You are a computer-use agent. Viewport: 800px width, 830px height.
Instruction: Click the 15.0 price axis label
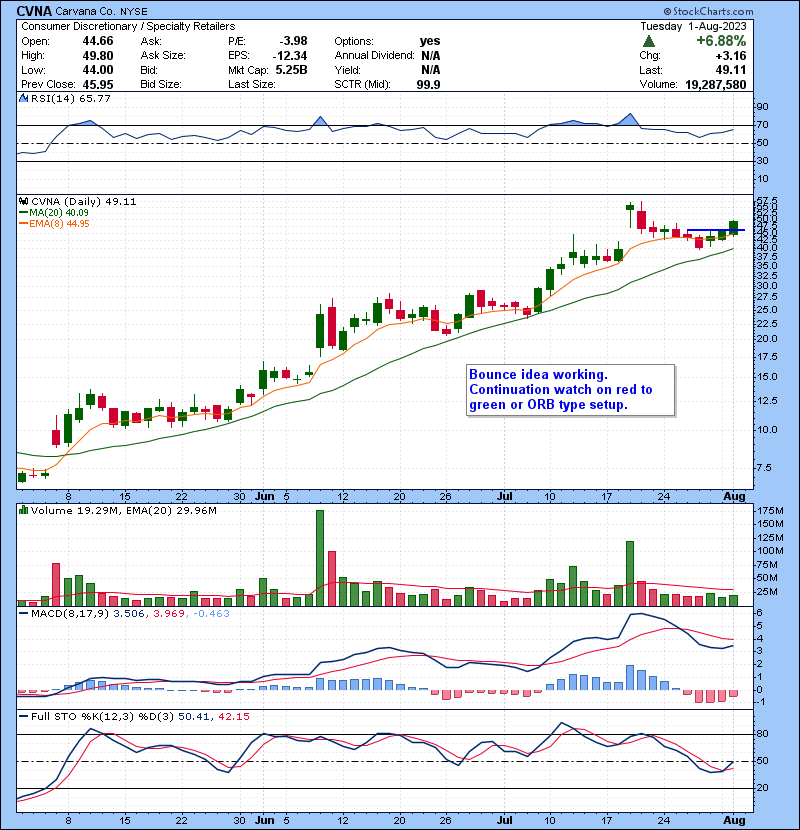767,377
